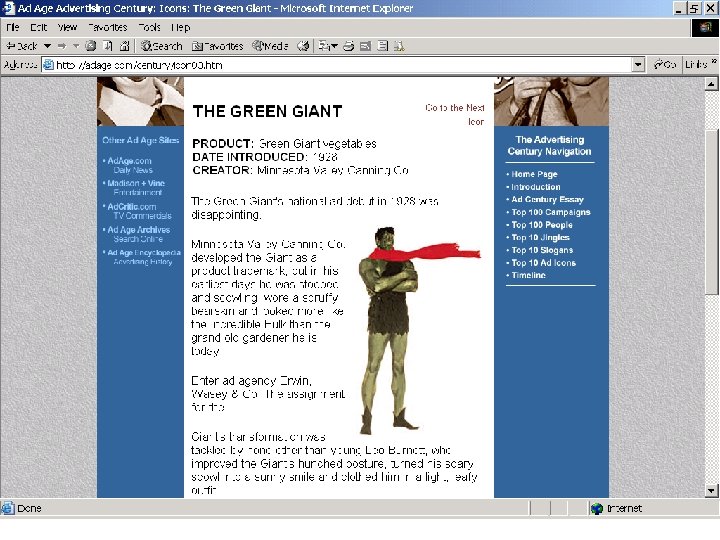Show browsing History via the toolbar icon
720x540 pixels.
coord(303,46)
